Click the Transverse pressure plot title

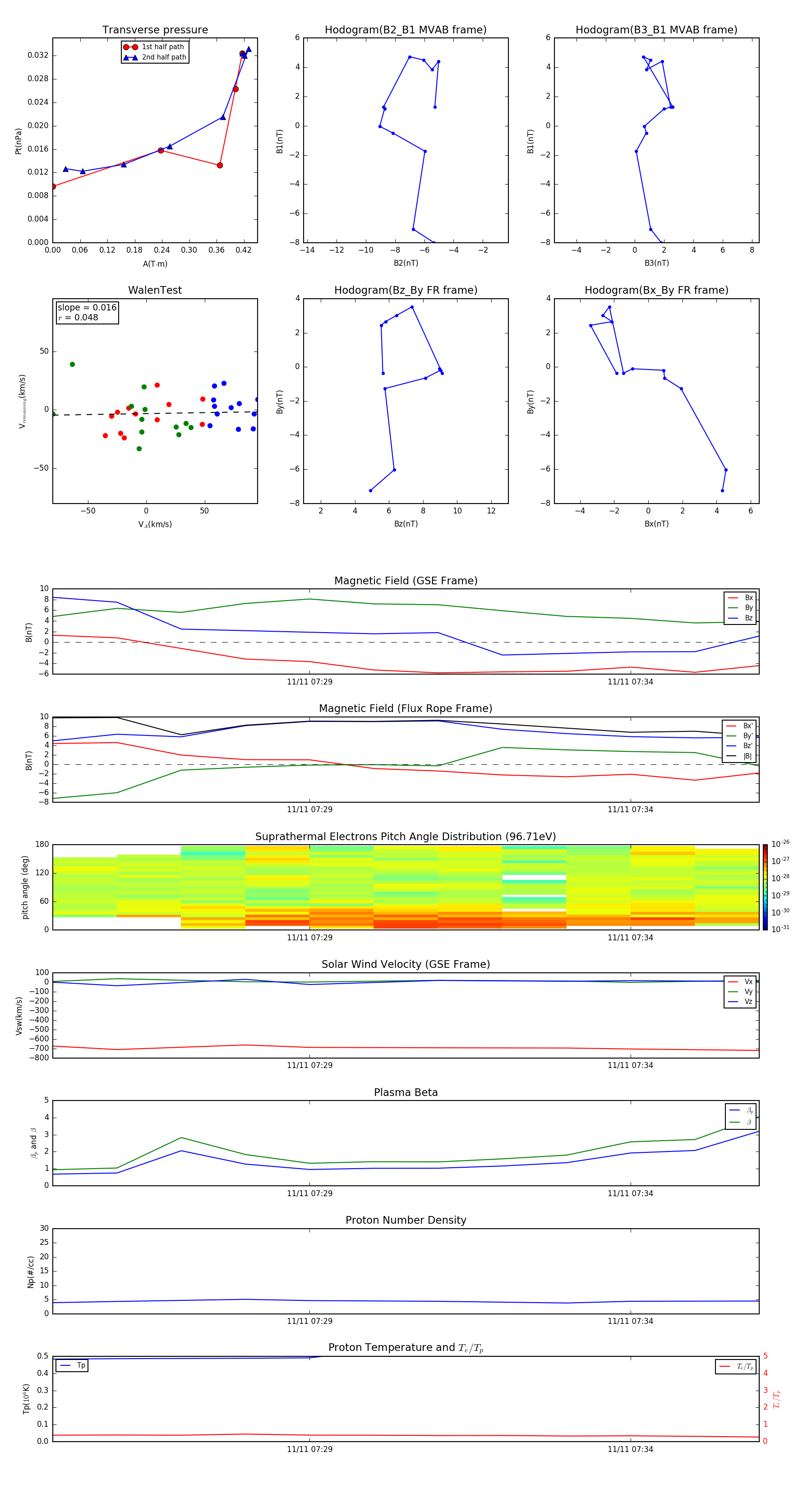coord(155,30)
